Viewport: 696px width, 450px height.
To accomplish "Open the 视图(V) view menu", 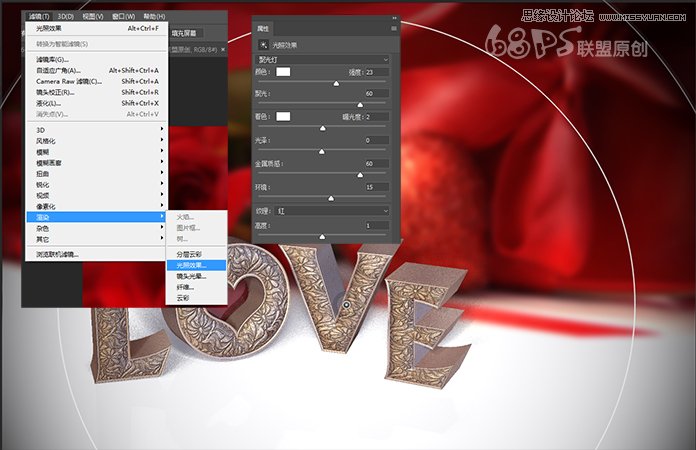I will tap(93, 16).
